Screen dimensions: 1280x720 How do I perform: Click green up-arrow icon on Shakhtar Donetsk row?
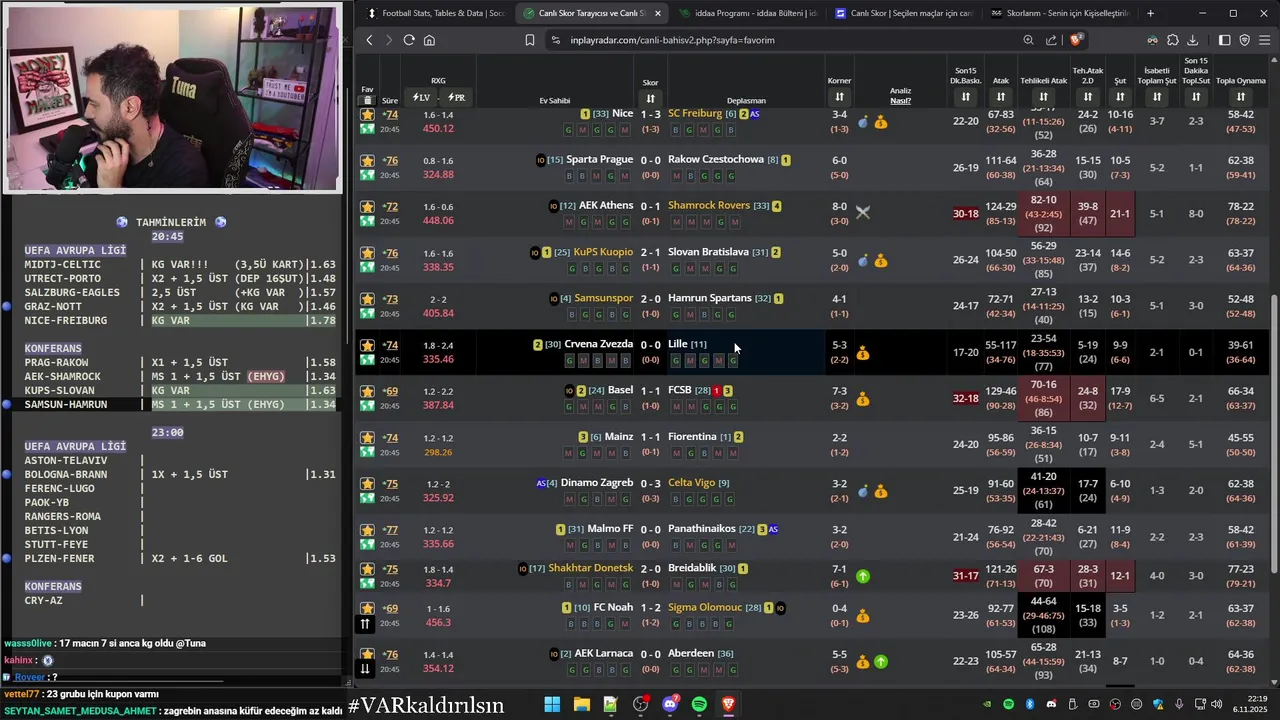pyautogui.click(x=863, y=576)
